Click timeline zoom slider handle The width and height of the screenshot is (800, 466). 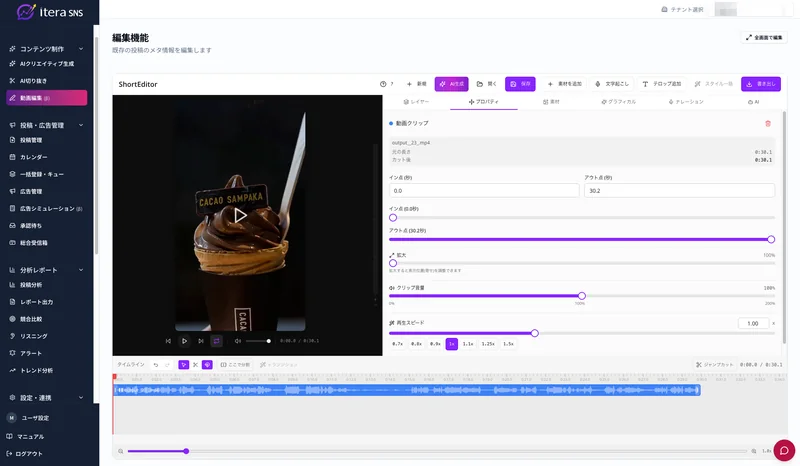pos(186,451)
